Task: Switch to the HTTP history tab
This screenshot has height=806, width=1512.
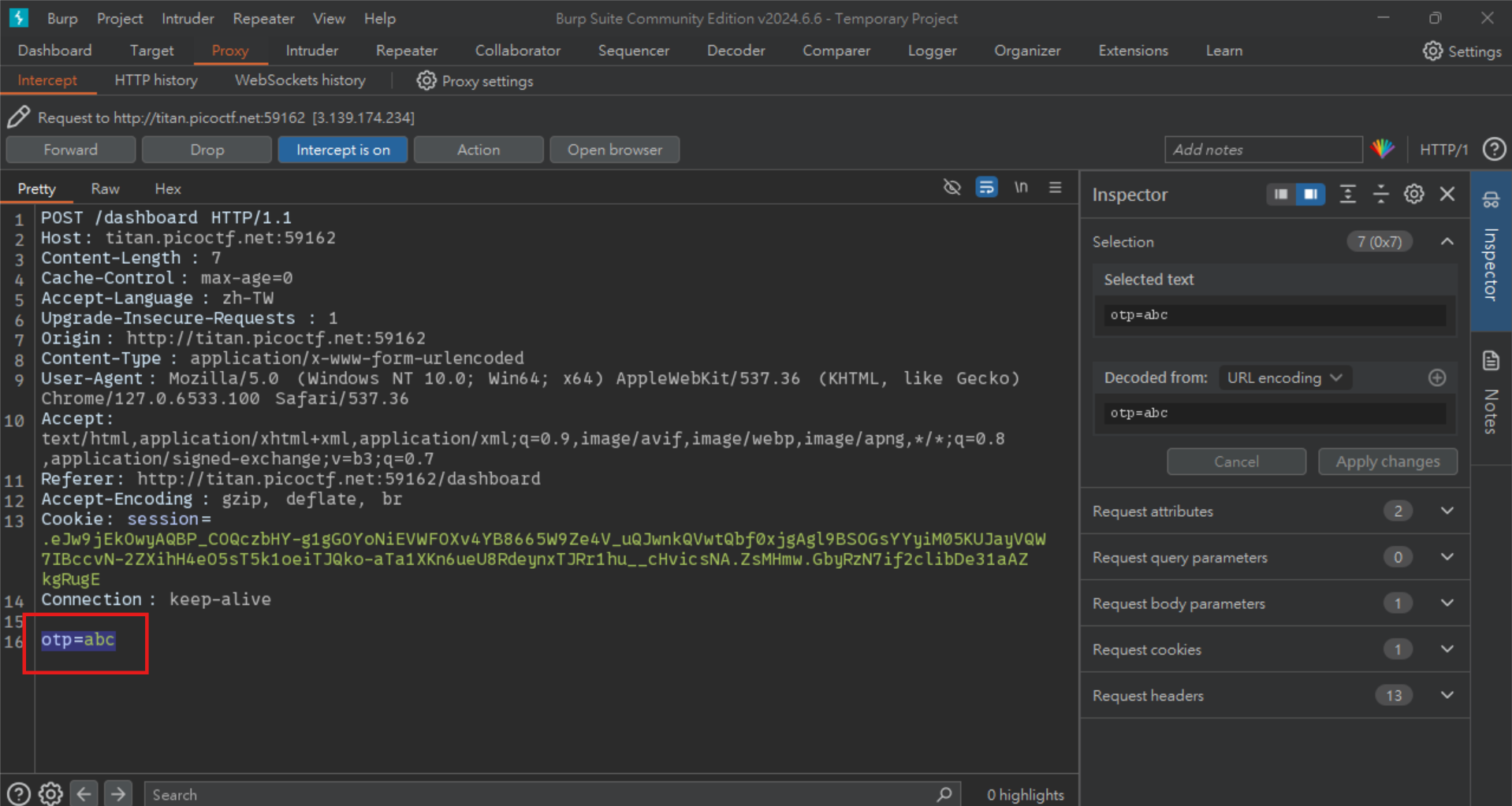Action: coord(155,80)
